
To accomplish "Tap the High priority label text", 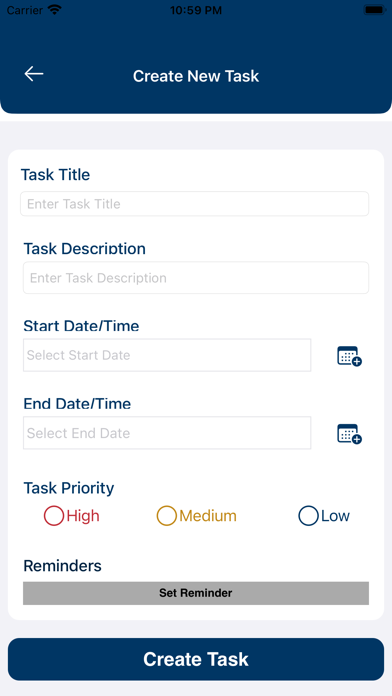I will (83, 516).
